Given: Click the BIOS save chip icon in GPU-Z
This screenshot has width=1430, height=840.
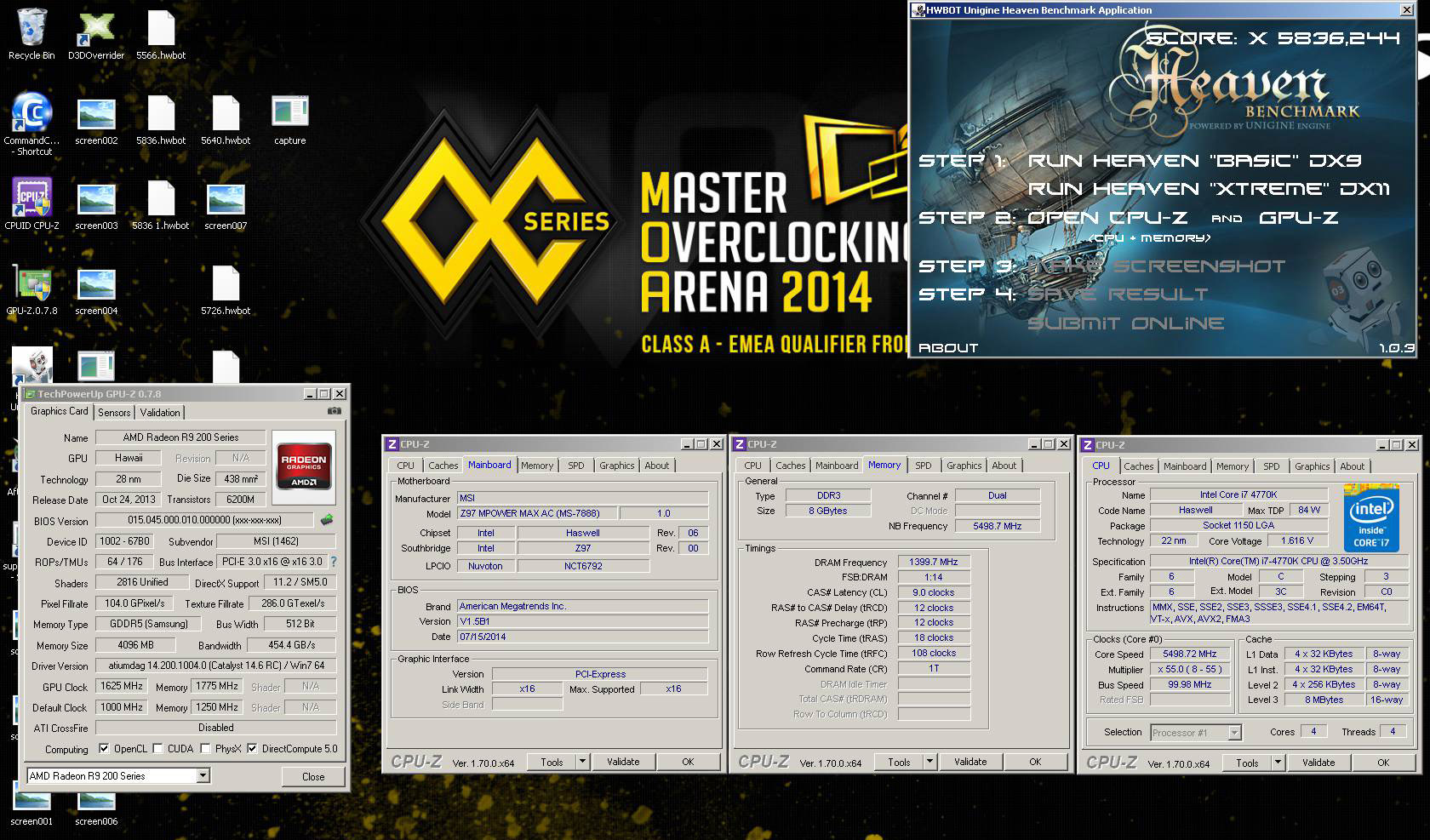Looking at the screenshot, I should [326, 519].
